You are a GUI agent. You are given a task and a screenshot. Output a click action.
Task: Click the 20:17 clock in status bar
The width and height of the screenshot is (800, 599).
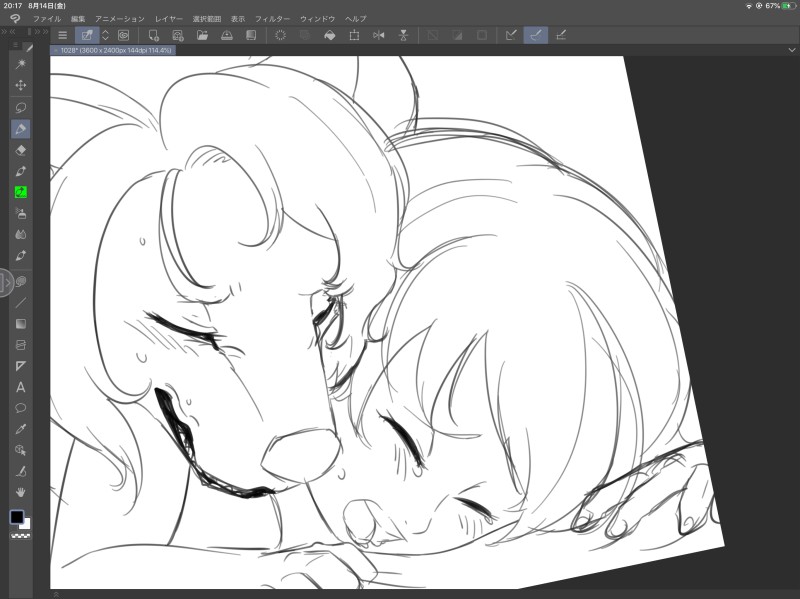[13, 6]
